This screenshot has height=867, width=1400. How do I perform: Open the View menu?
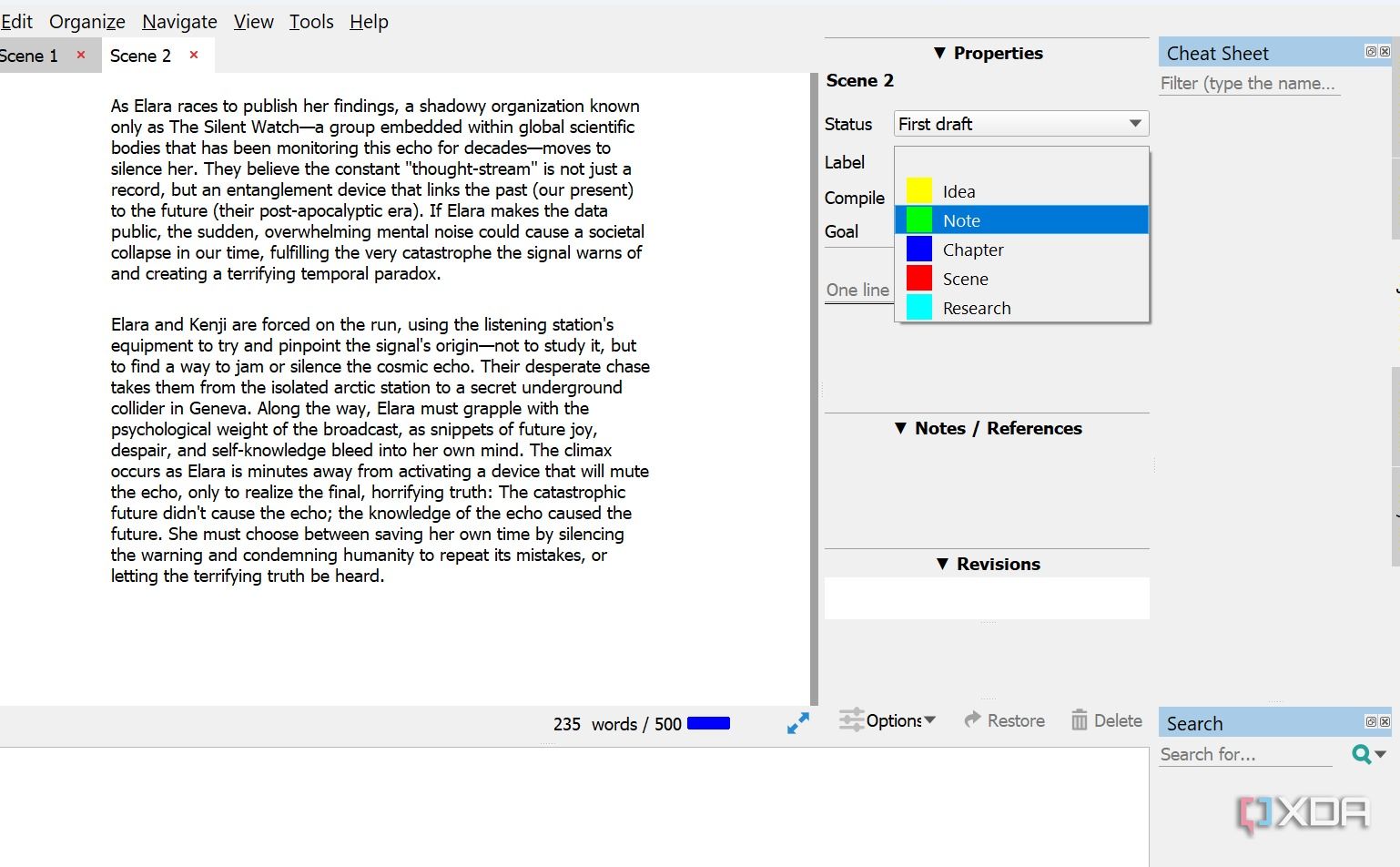(x=253, y=22)
